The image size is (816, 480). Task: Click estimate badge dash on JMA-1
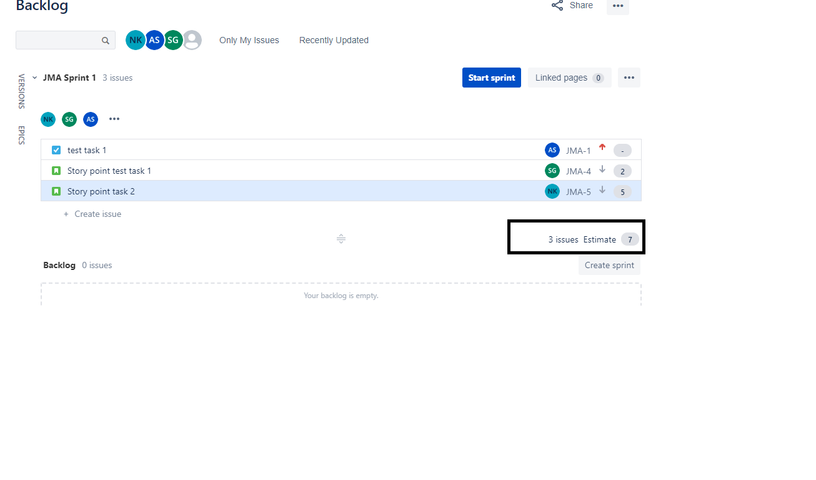click(622, 150)
